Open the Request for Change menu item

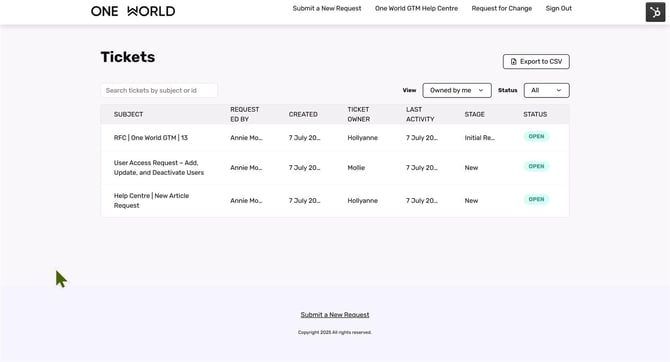502,8
